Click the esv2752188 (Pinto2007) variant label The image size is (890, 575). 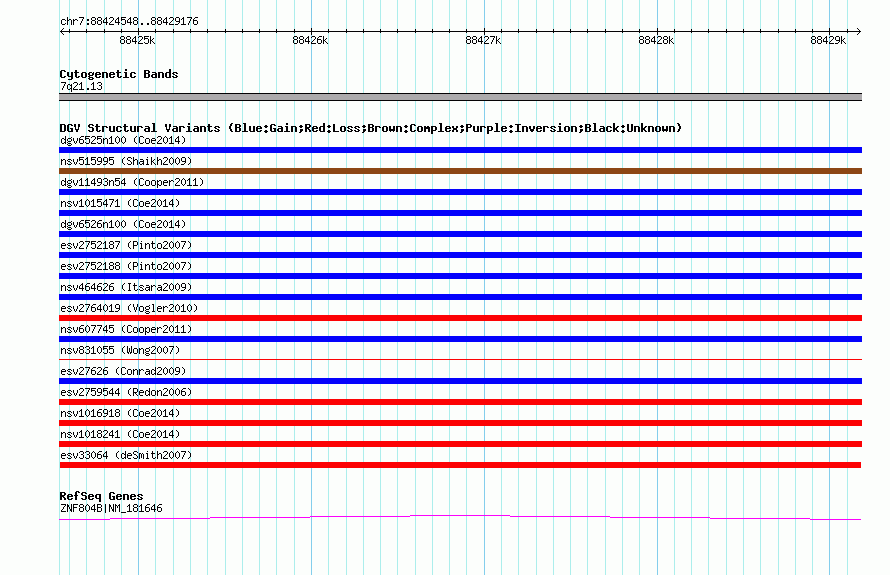tap(126, 266)
